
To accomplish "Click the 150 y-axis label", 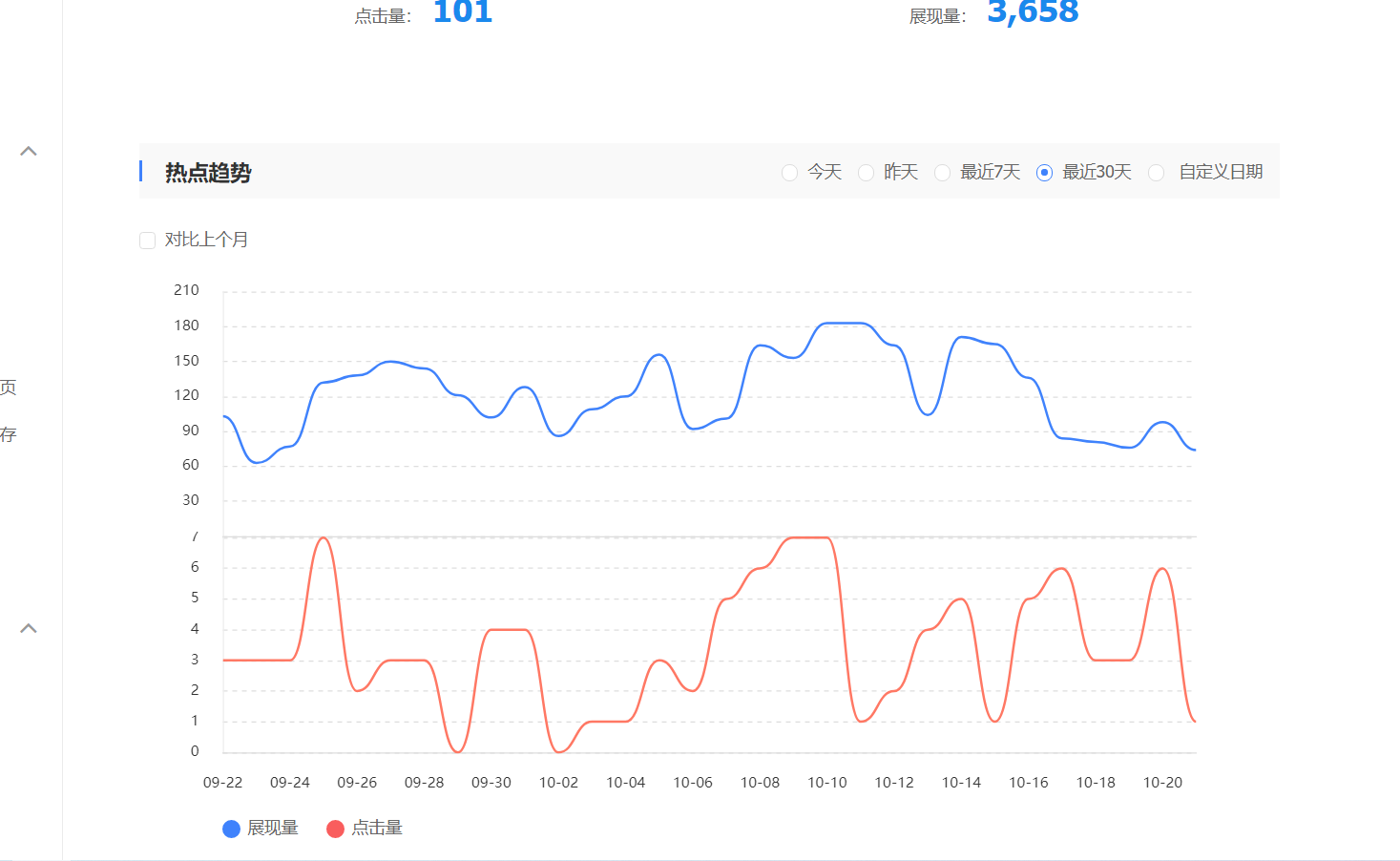I will click(186, 361).
